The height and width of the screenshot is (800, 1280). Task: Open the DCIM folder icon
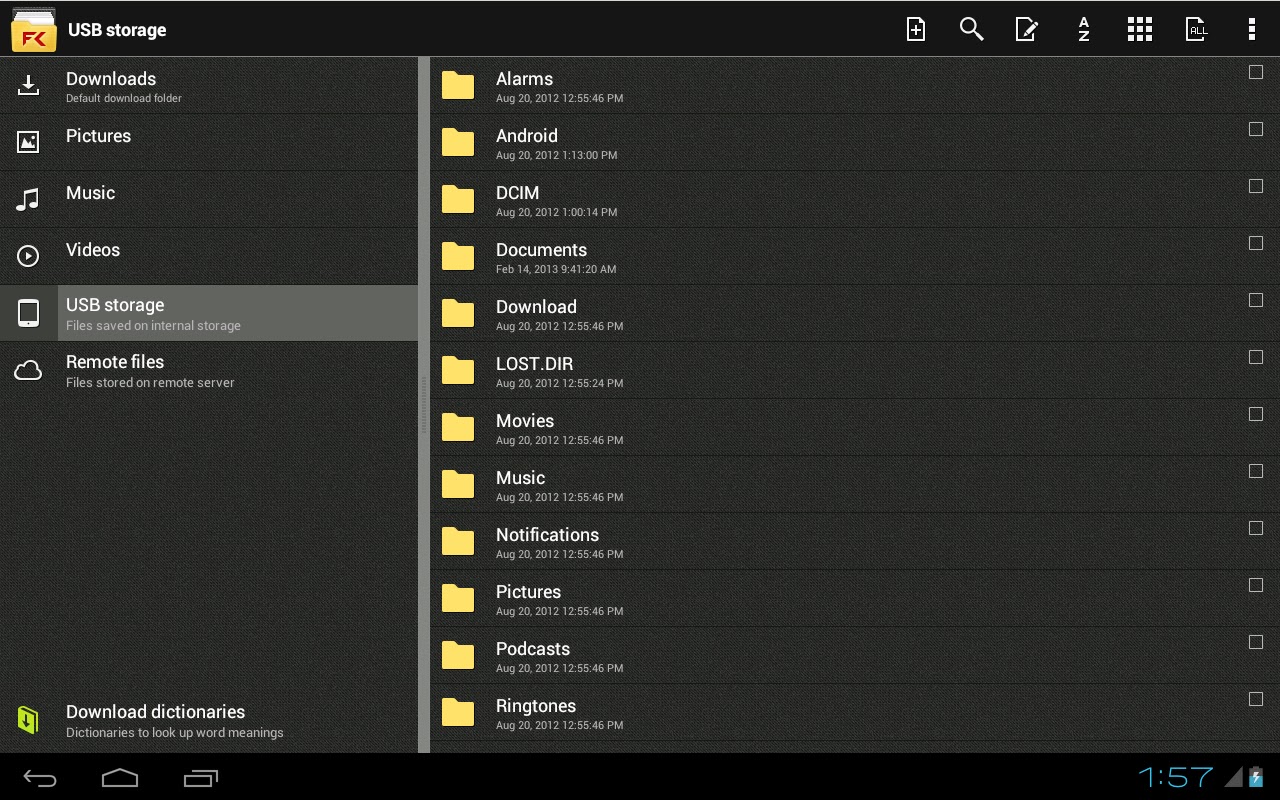[457, 200]
